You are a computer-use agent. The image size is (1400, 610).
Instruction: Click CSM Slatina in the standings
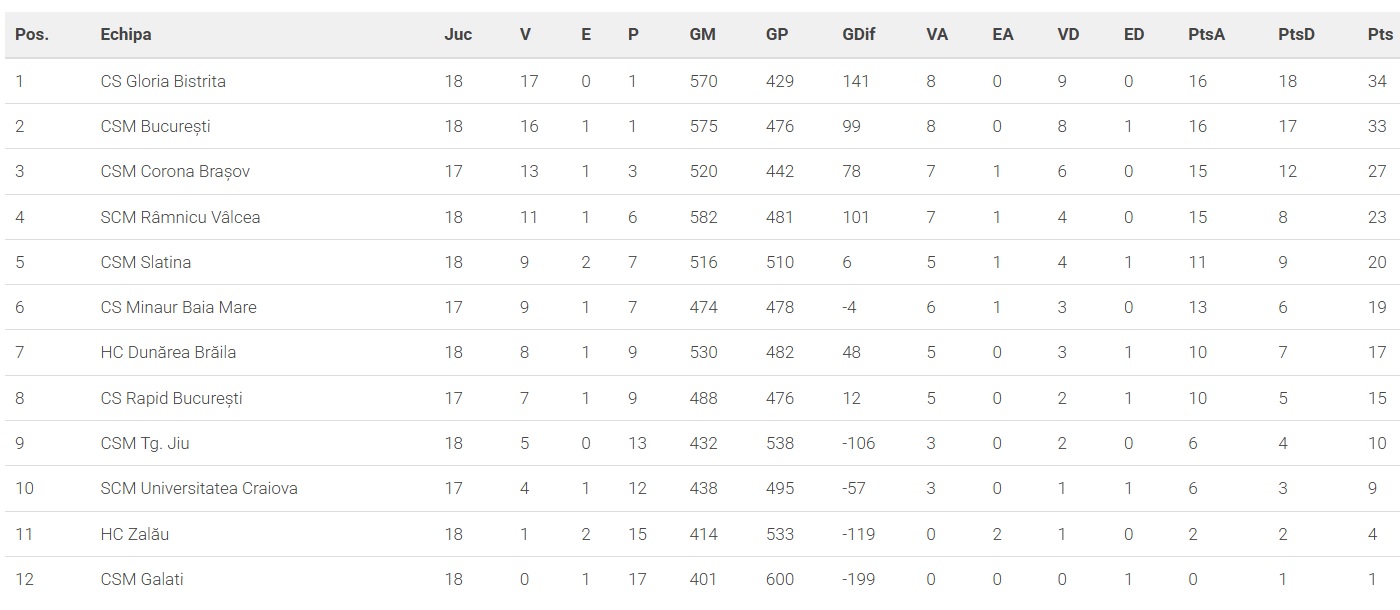pyautogui.click(x=146, y=262)
